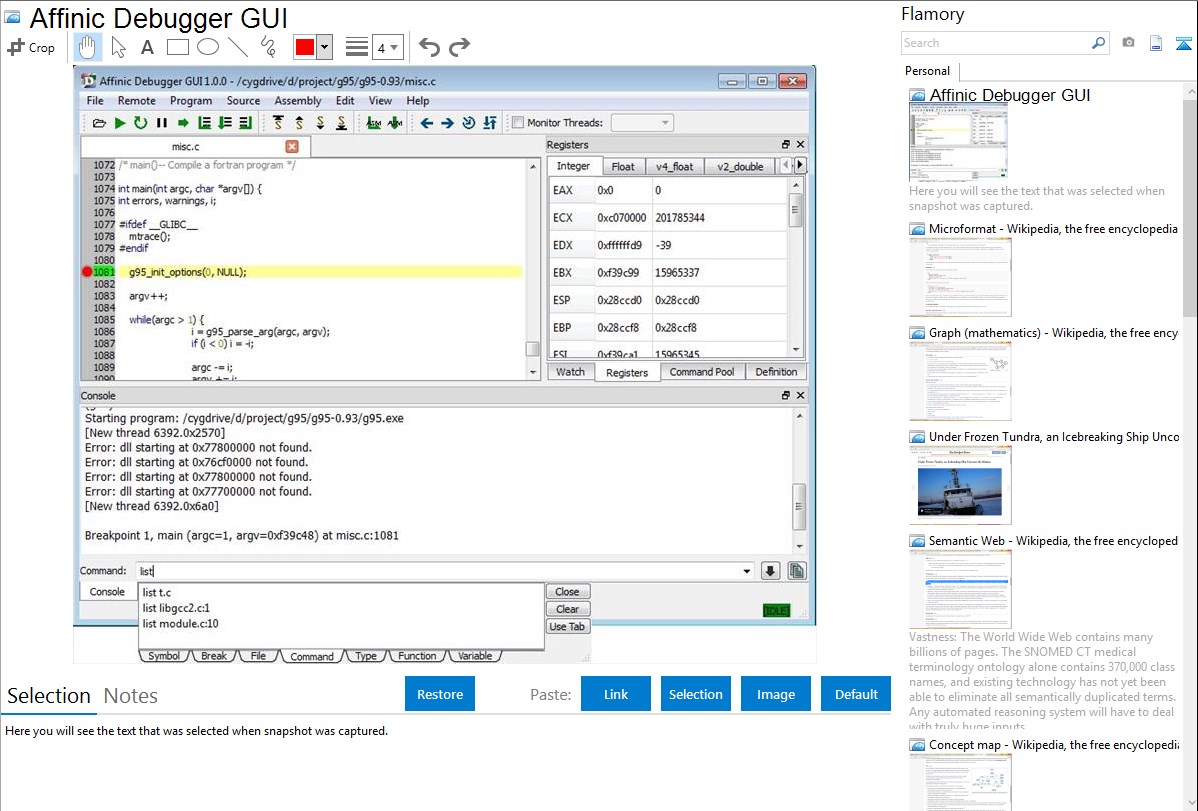Select the Flamory hand pan tool
The width and height of the screenshot is (1198, 811).
tap(87, 47)
